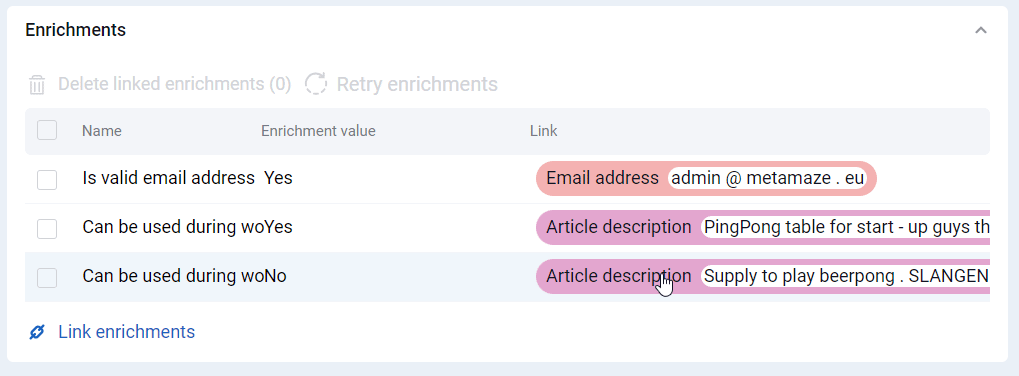Open the PingPong table Article description tag
Viewport: 1019px width, 376px height.
pos(763,227)
